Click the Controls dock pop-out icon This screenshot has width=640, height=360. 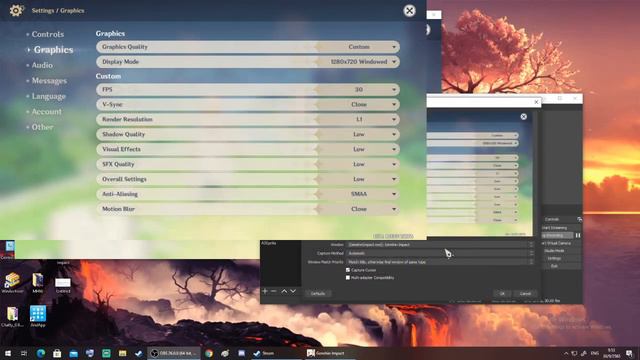(579, 220)
